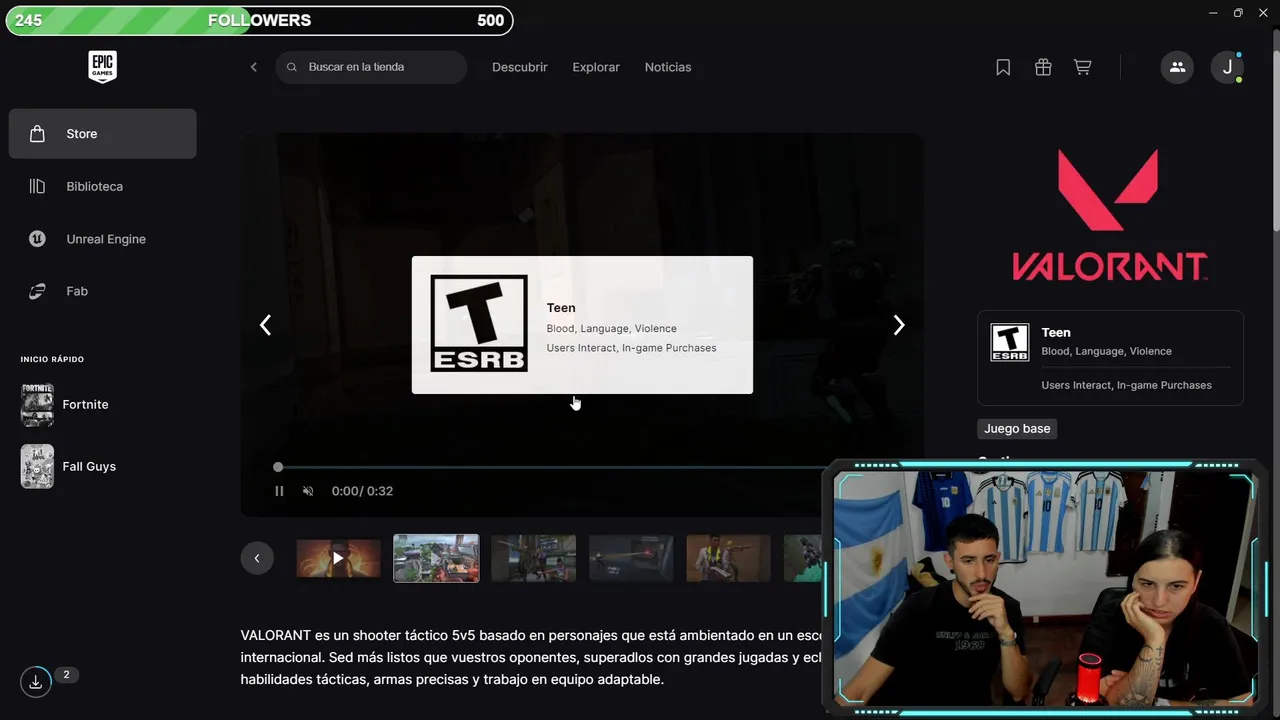The height and width of the screenshot is (720, 1280).
Task: Open the friends list icon
Action: coord(1177,67)
